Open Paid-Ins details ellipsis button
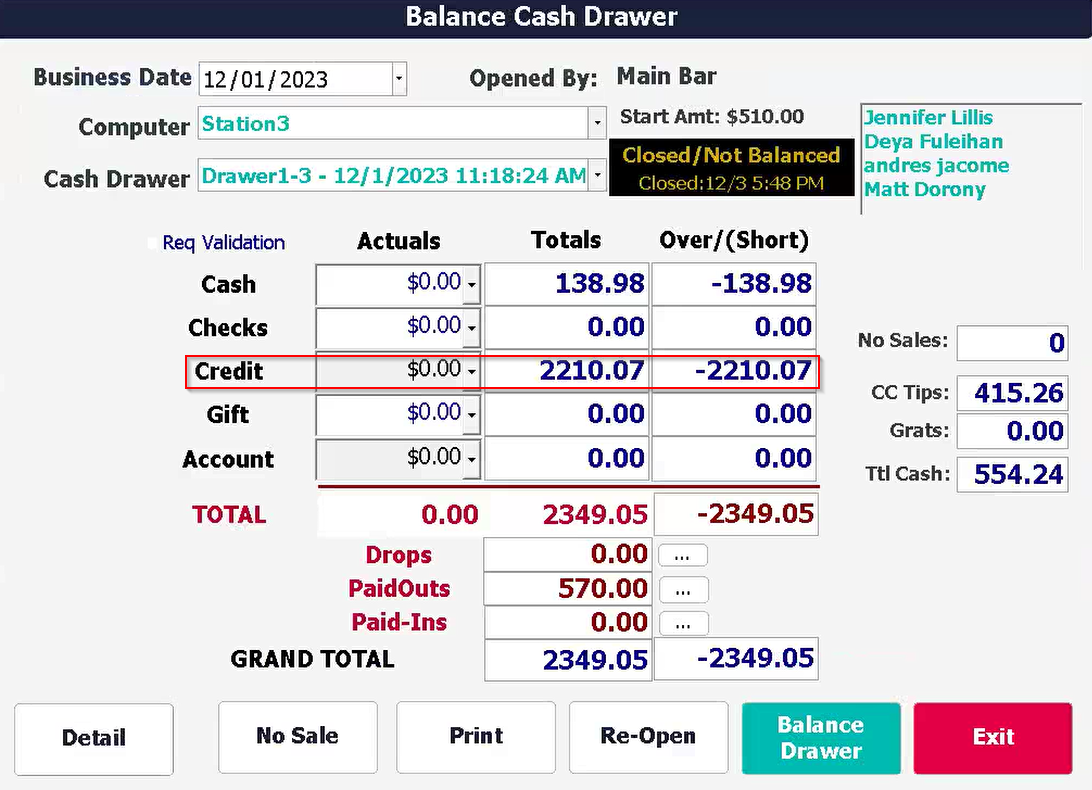Image resolution: width=1092 pixels, height=790 pixels. click(682, 623)
